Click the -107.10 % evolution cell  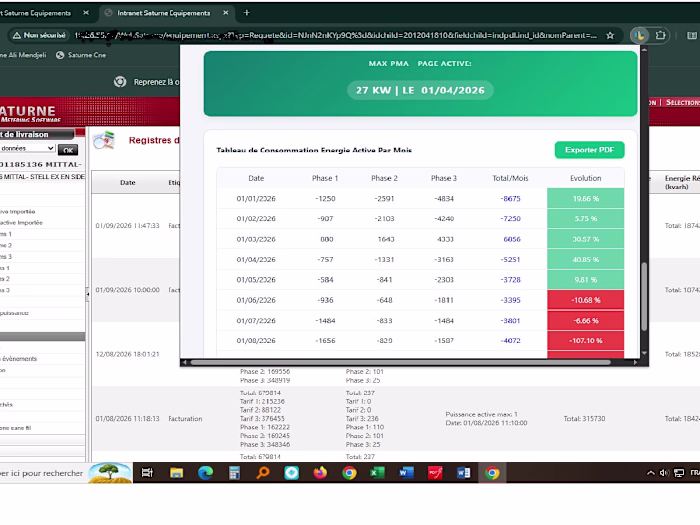(x=586, y=341)
